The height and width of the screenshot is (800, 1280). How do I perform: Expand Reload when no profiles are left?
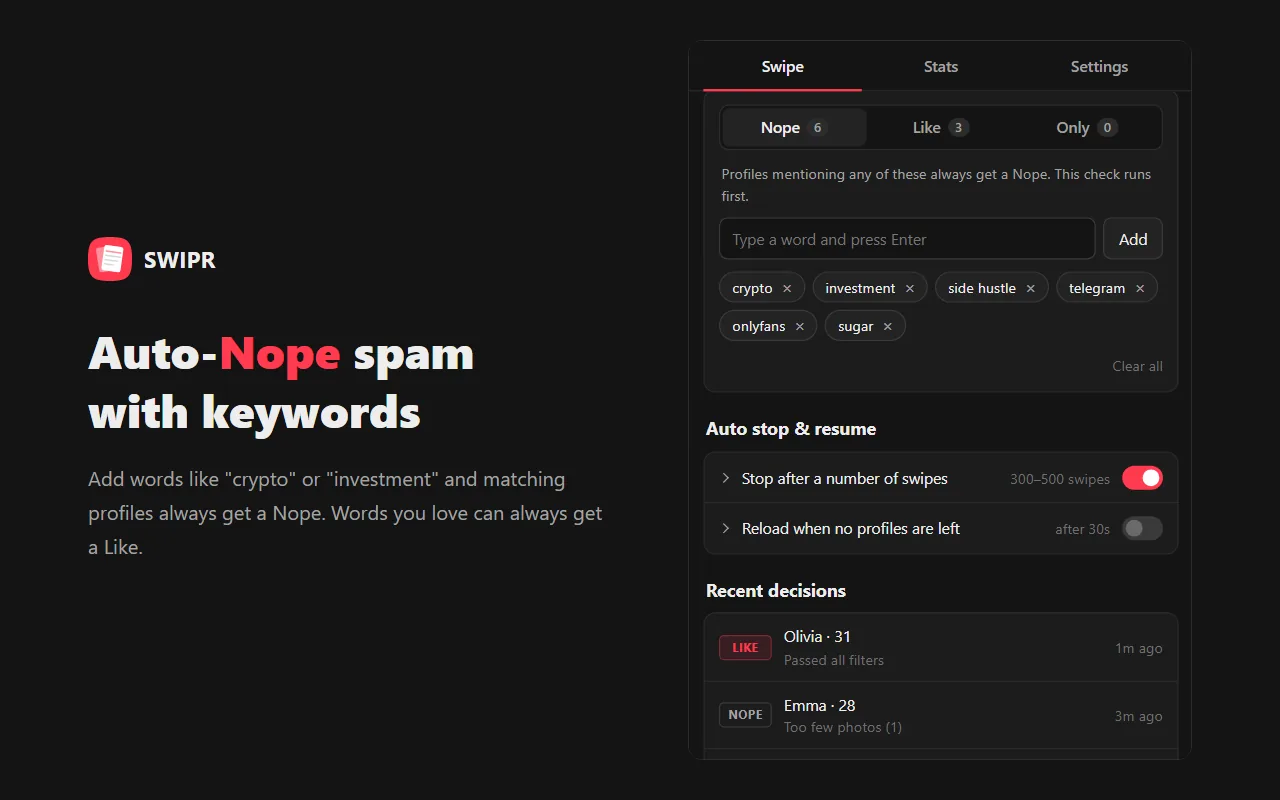click(x=726, y=528)
